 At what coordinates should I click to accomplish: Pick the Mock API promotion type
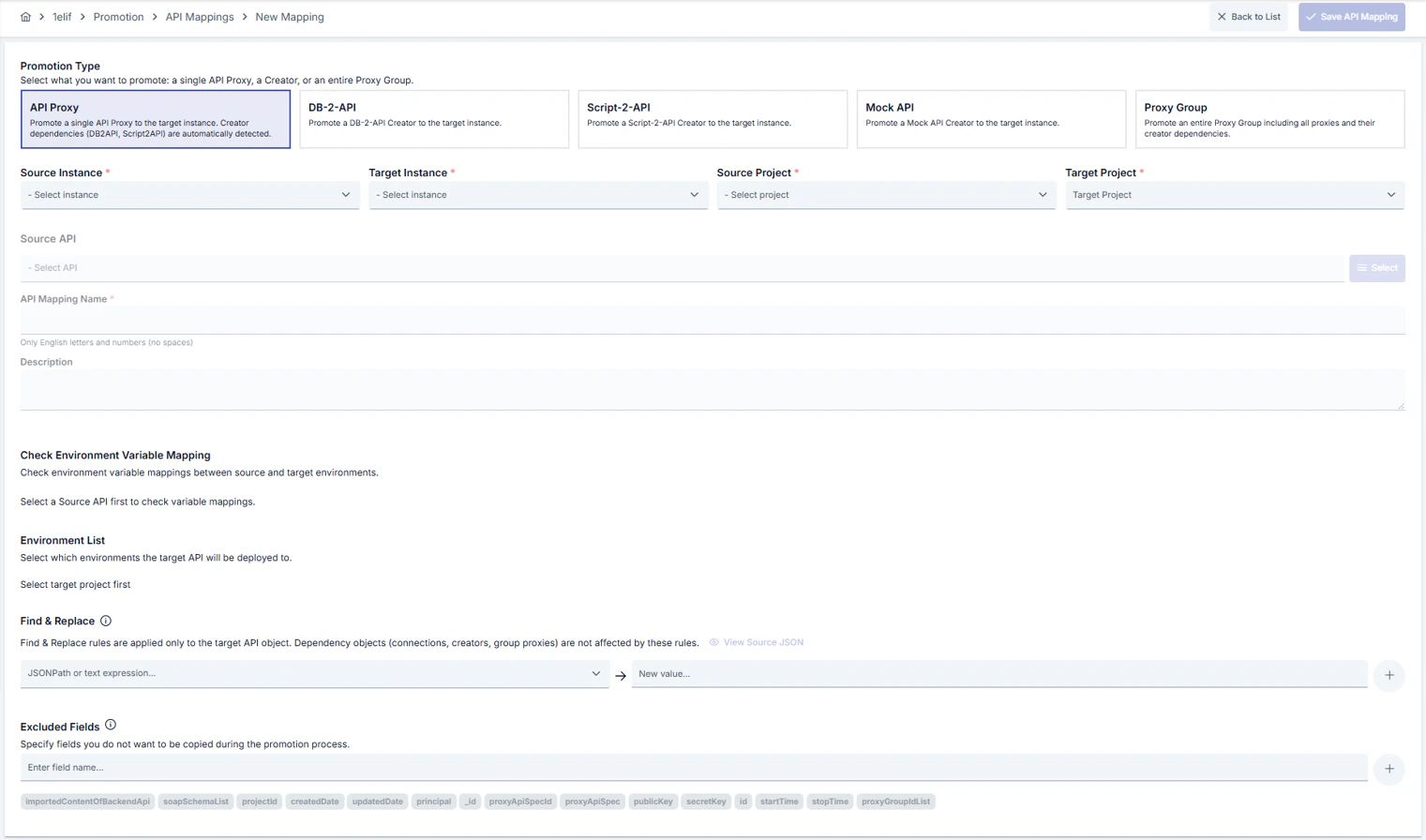pos(991,119)
